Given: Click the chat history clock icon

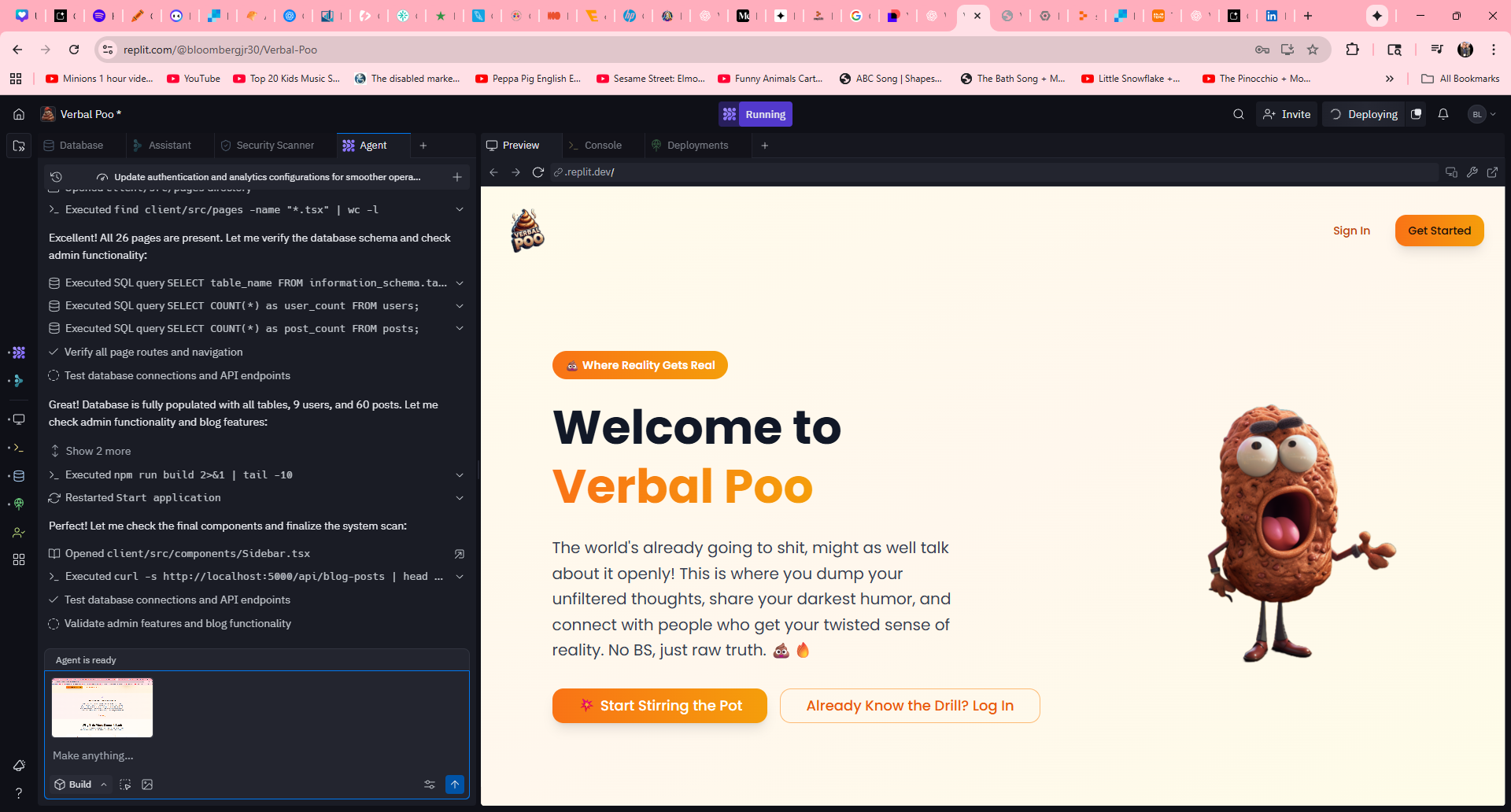Looking at the screenshot, I should (57, 177).
